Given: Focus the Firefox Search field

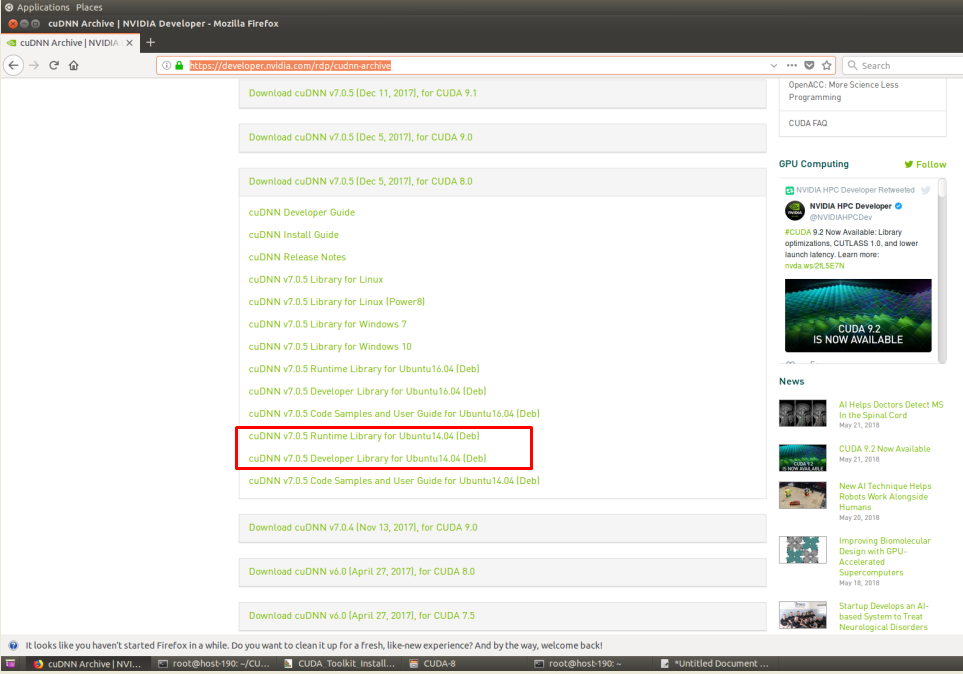Looking at the screenshot, I should pyautogui.click(x=903, y=65).
